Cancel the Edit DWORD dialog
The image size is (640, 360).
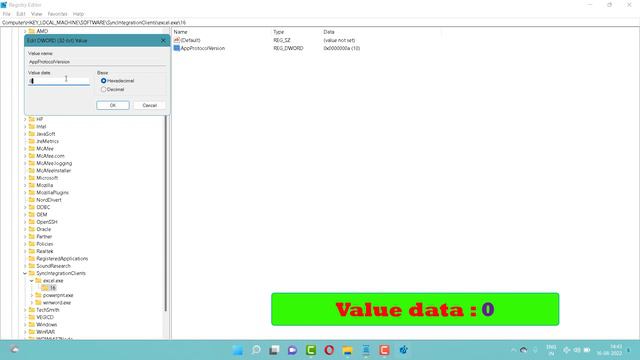click(149, 105)
